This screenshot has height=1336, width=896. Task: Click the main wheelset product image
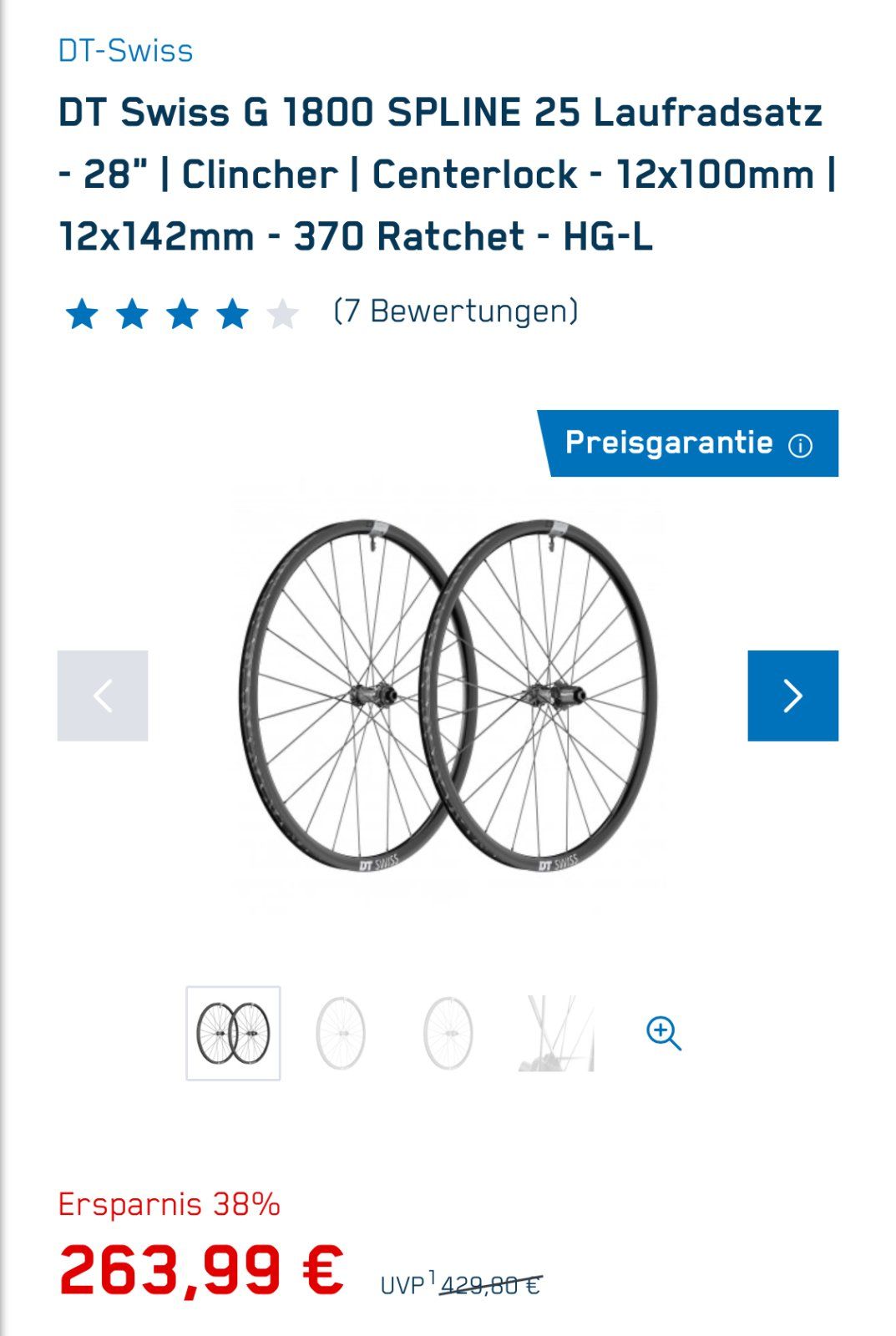pos(448,696)
